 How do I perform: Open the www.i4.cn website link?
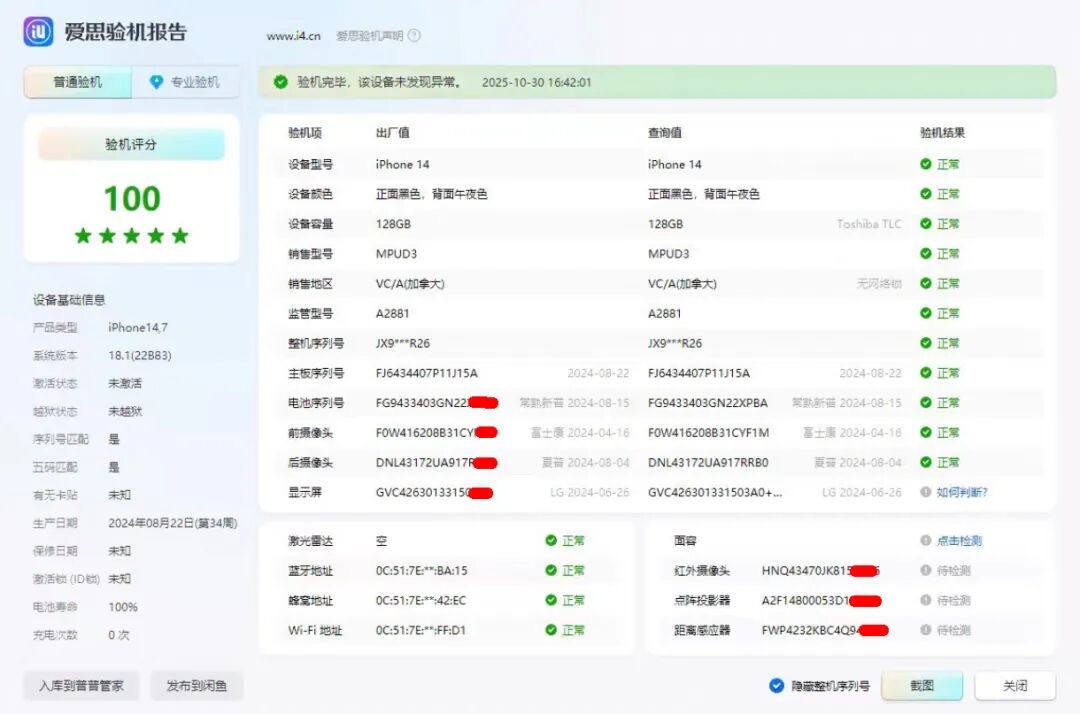[293, 36]
